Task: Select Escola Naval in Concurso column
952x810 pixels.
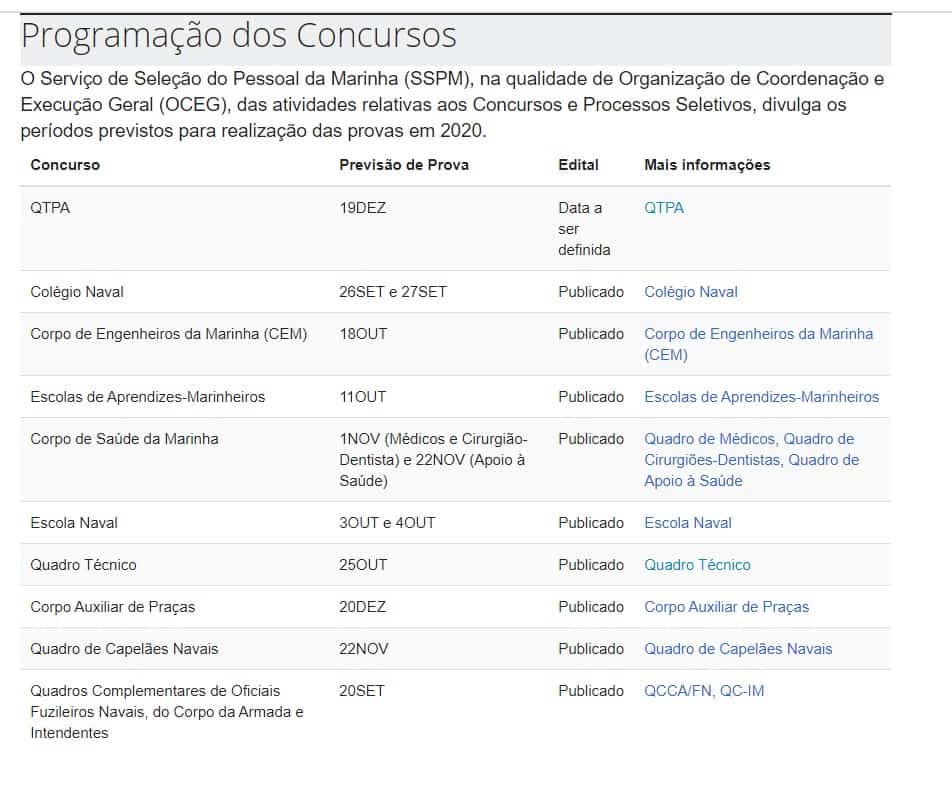Action: tap(74, 523)
